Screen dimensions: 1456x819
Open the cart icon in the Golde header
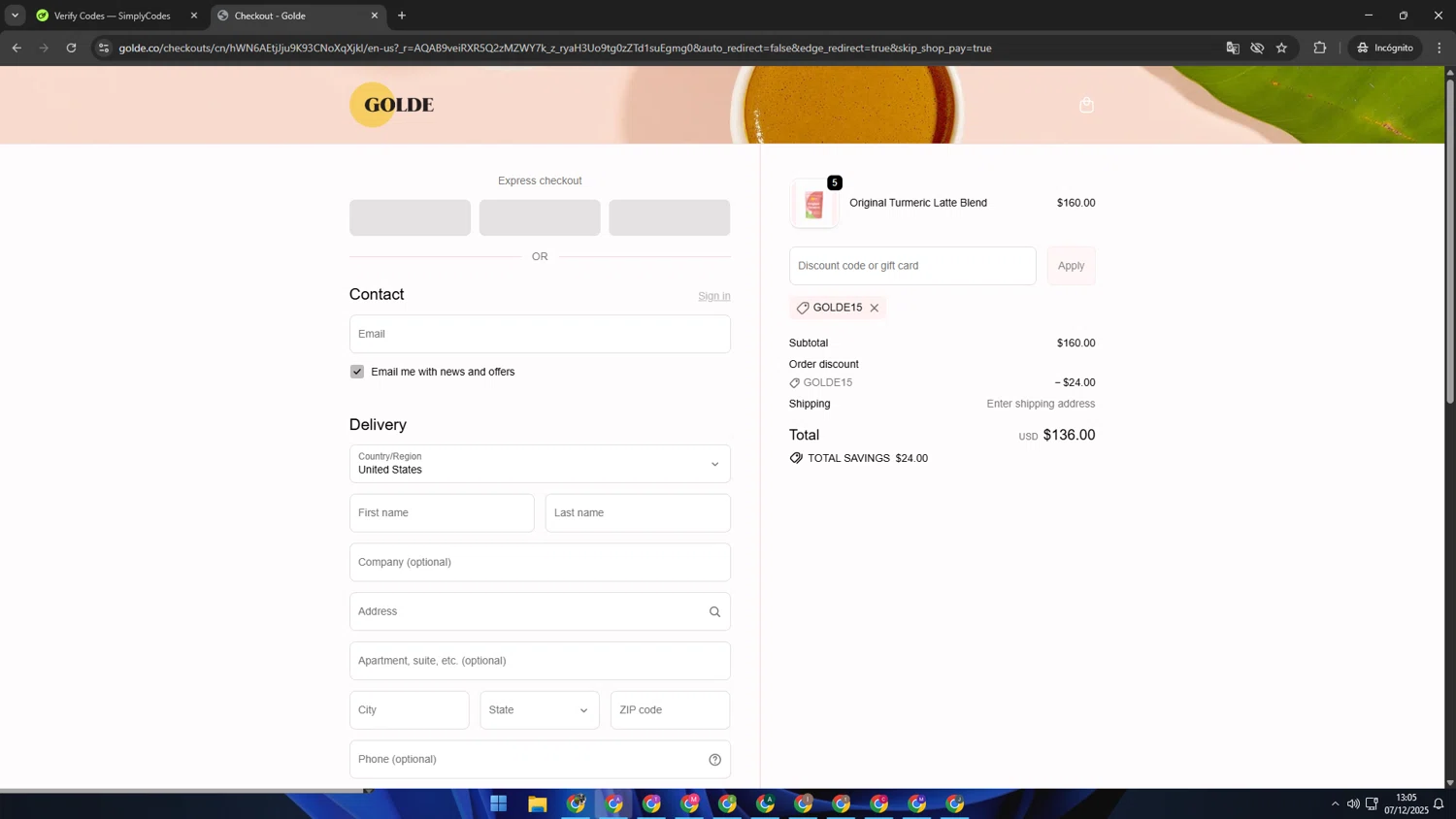pyautogui.click(x=1086, y=105)
